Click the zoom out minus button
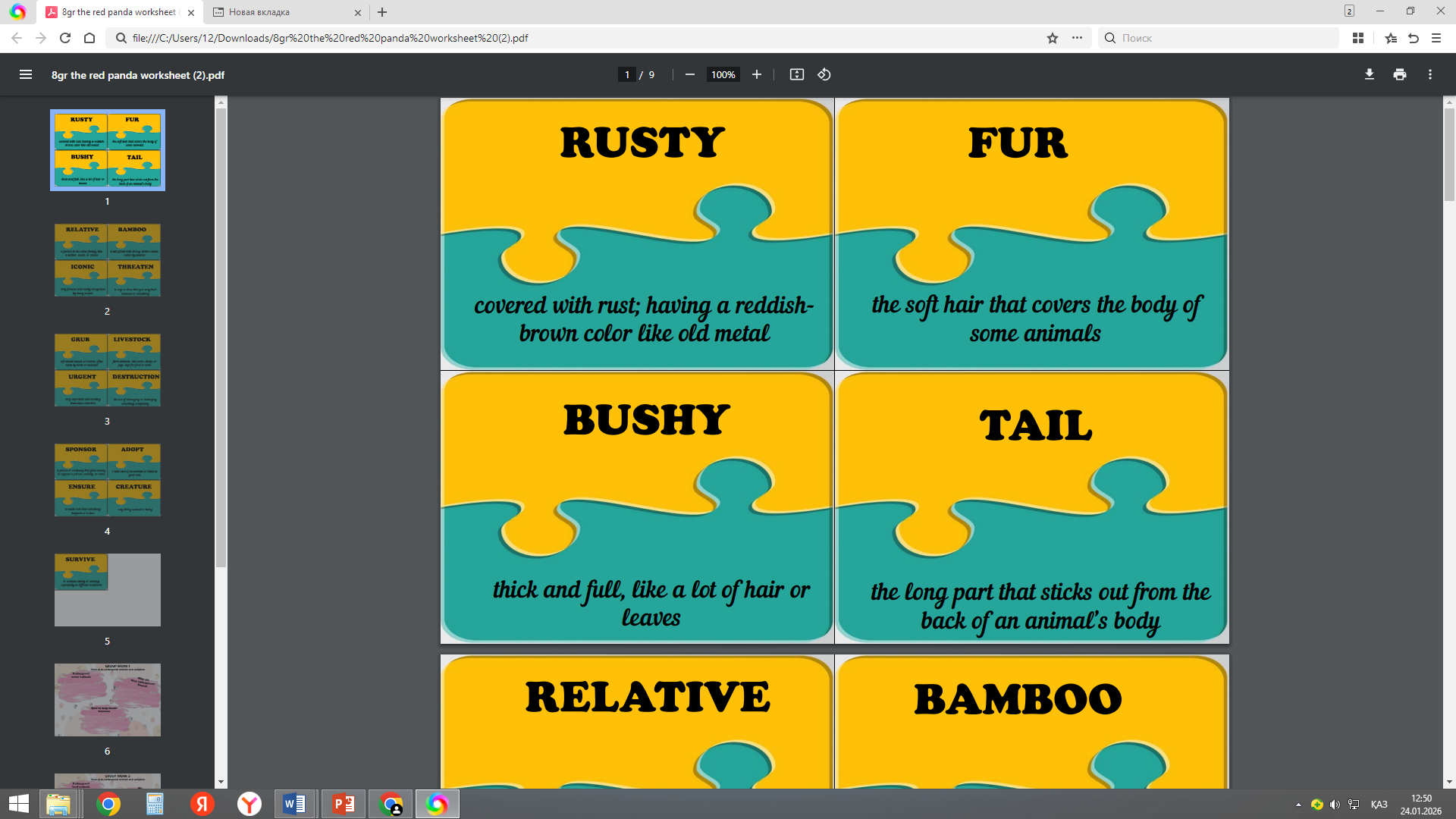The image size is (1456, 819). tap(689, 74)
